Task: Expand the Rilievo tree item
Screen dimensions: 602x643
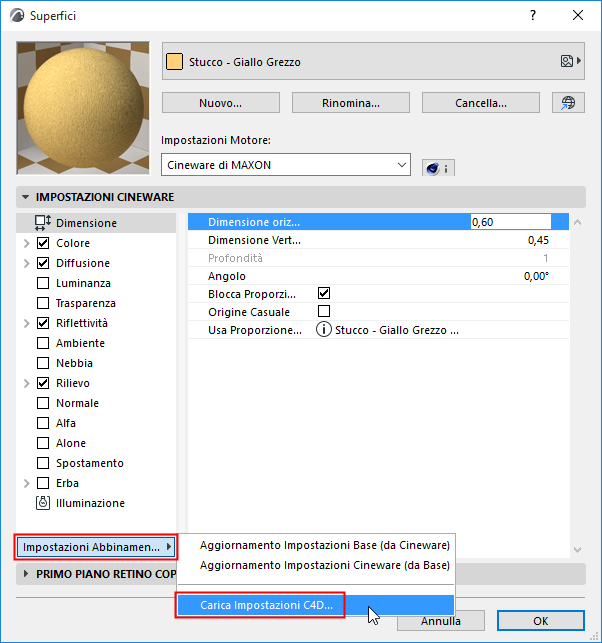Action: (27, 383)
